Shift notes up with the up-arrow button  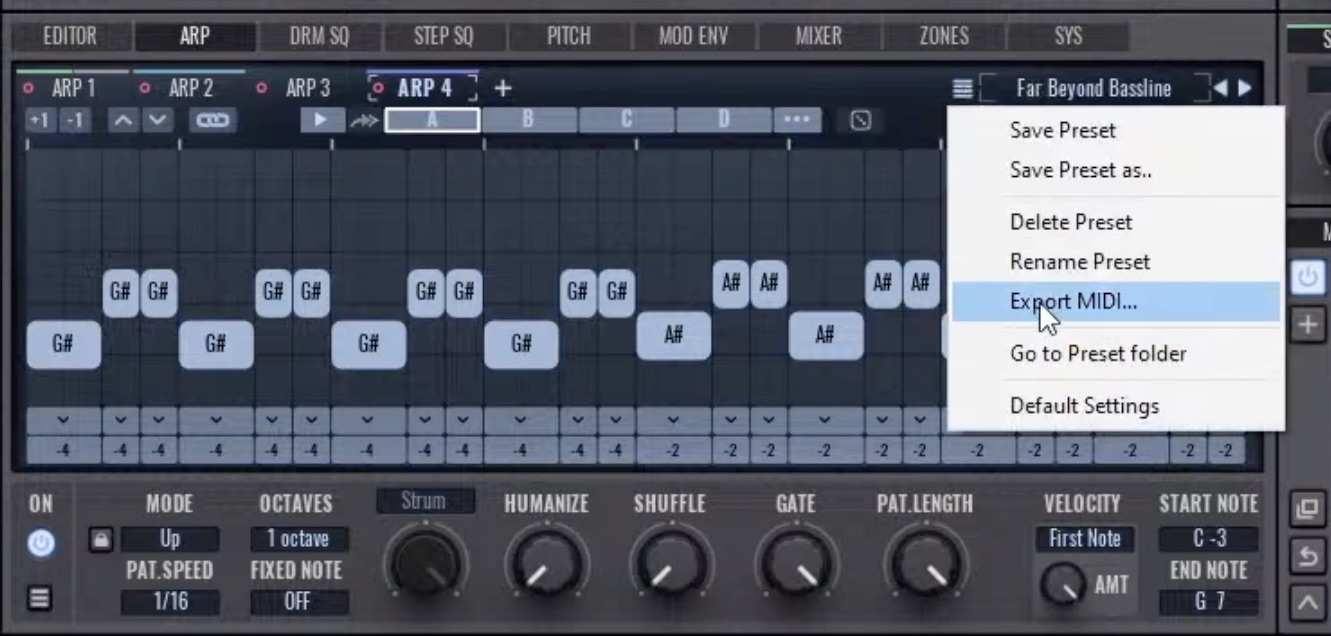[123, 120]
